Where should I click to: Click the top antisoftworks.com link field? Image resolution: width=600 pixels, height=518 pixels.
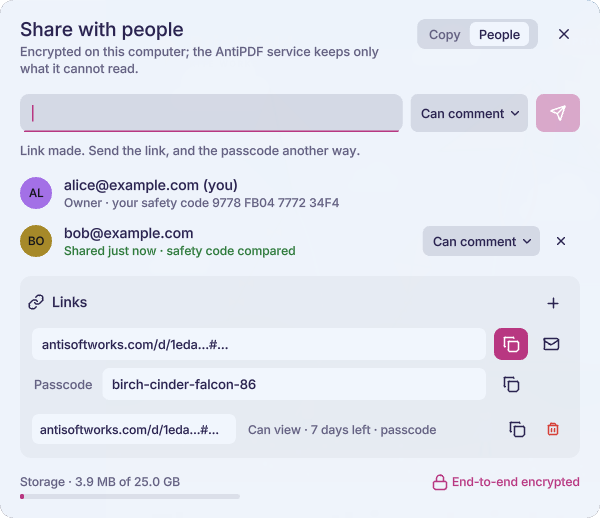259,344
